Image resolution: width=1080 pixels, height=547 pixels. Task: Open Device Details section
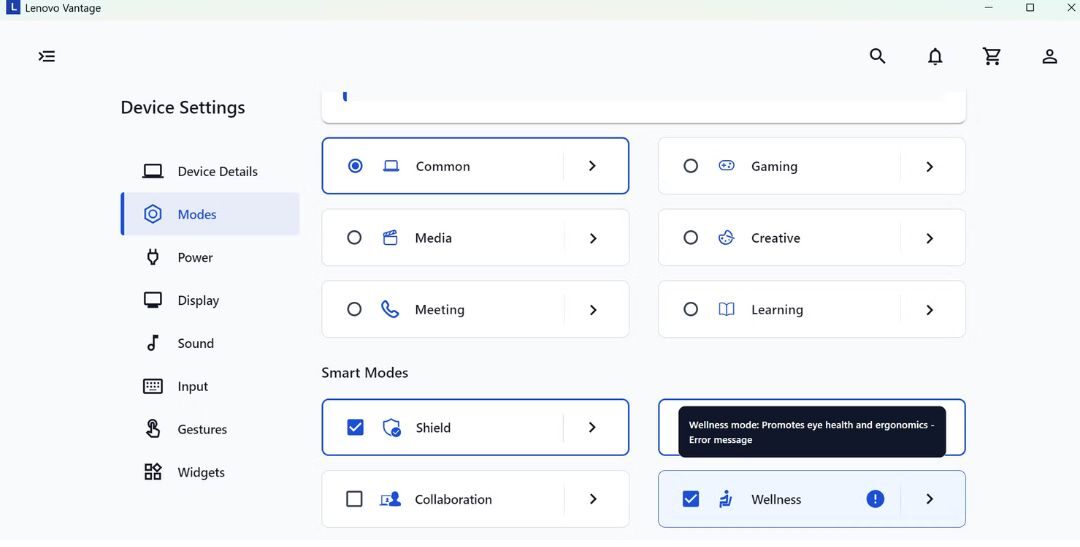(x=217, y=171)
